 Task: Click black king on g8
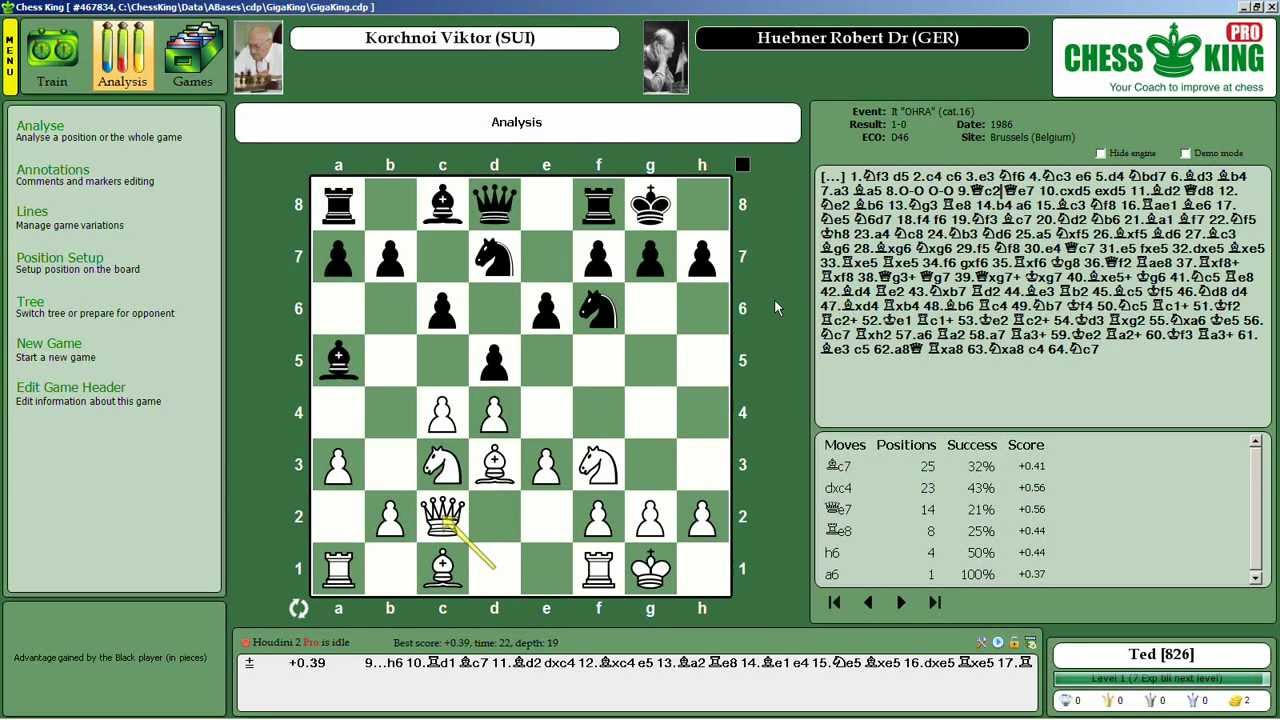[650, 204]
